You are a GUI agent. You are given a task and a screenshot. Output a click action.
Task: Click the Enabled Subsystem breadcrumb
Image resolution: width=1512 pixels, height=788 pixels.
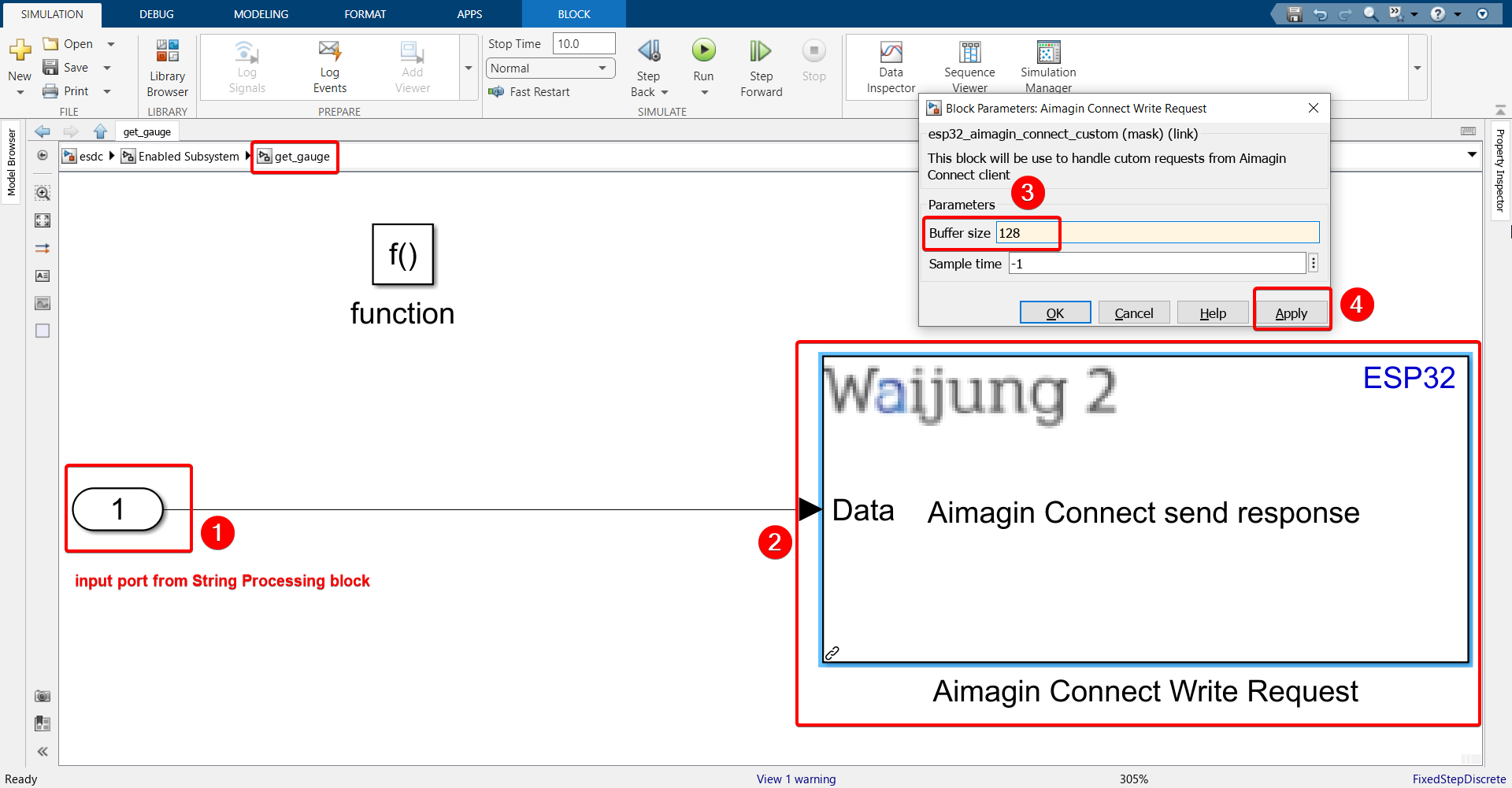[x=180, y=156]
